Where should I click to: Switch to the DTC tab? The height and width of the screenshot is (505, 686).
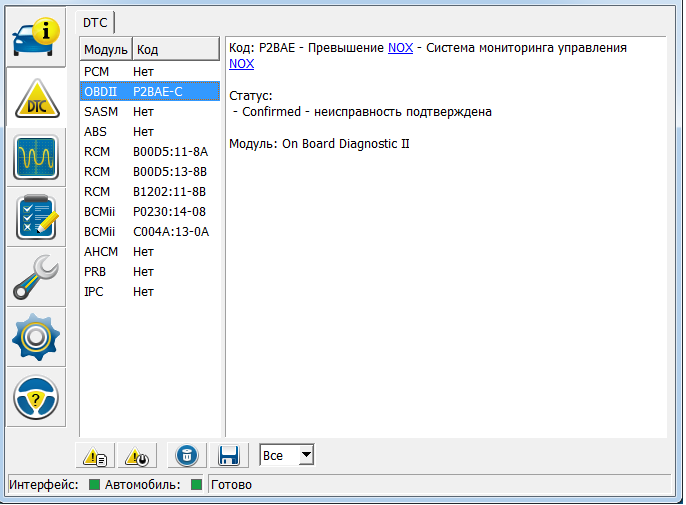click(x=95, y=23)
